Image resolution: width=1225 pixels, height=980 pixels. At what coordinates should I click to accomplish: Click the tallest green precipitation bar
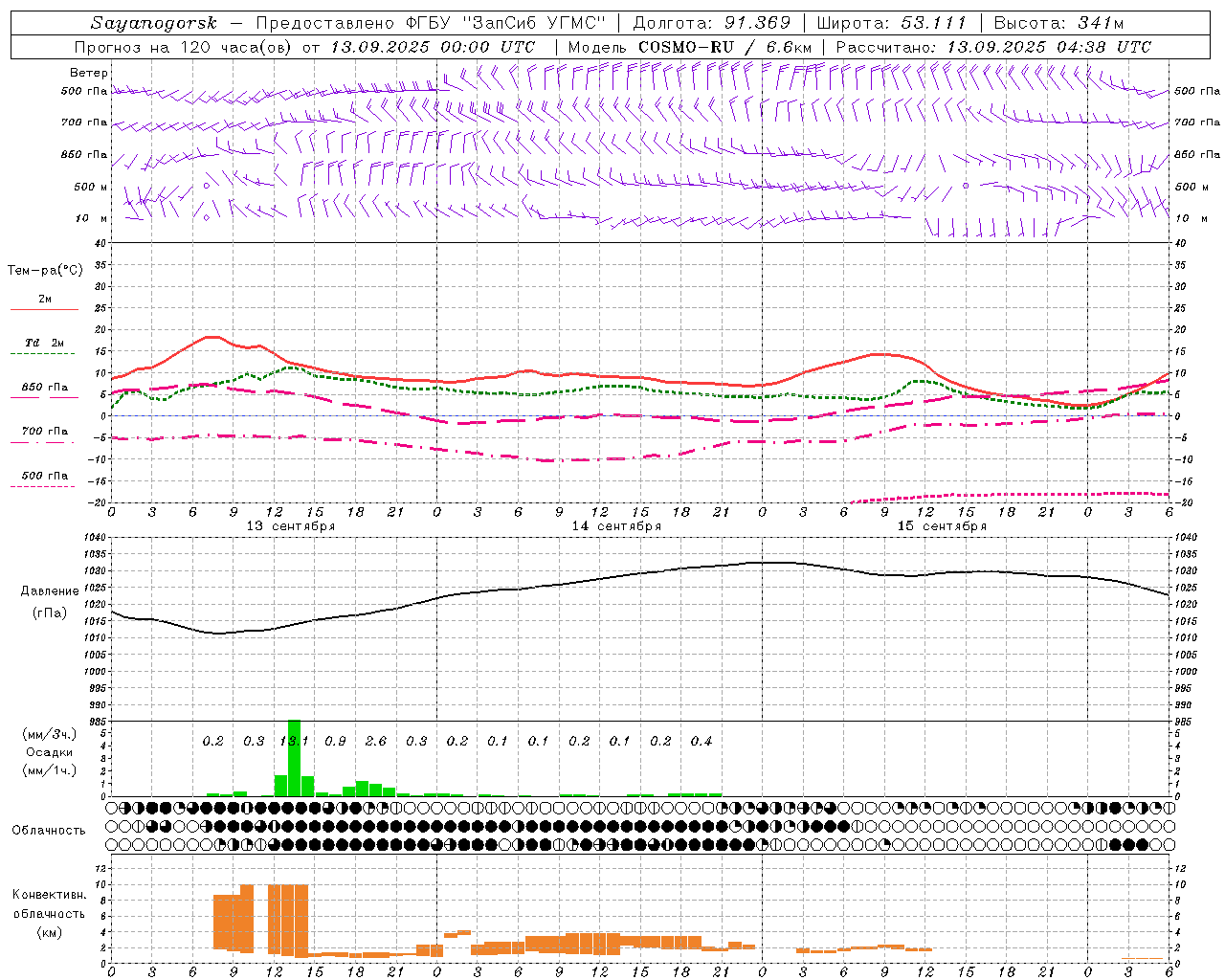(294, 758)
